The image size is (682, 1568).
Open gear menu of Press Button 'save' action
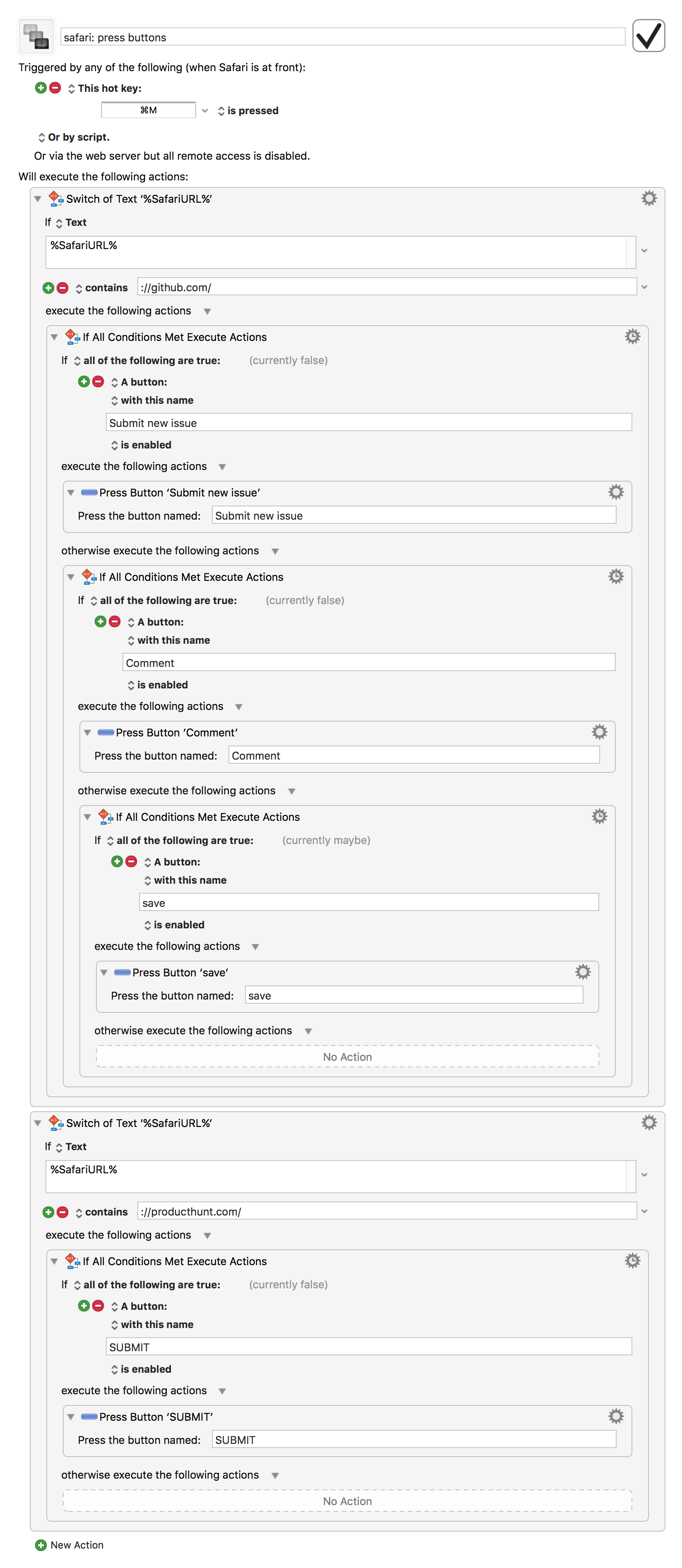(x=583, y=971)
